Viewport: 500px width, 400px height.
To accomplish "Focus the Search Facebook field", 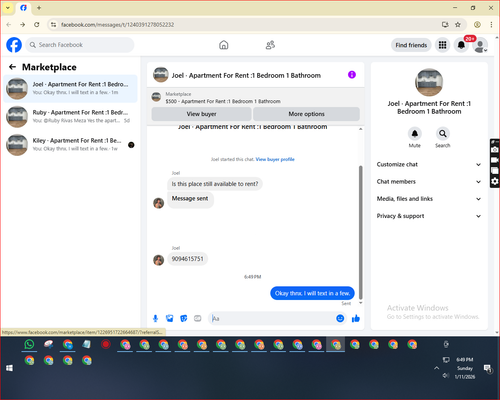I will pos(80,45).
